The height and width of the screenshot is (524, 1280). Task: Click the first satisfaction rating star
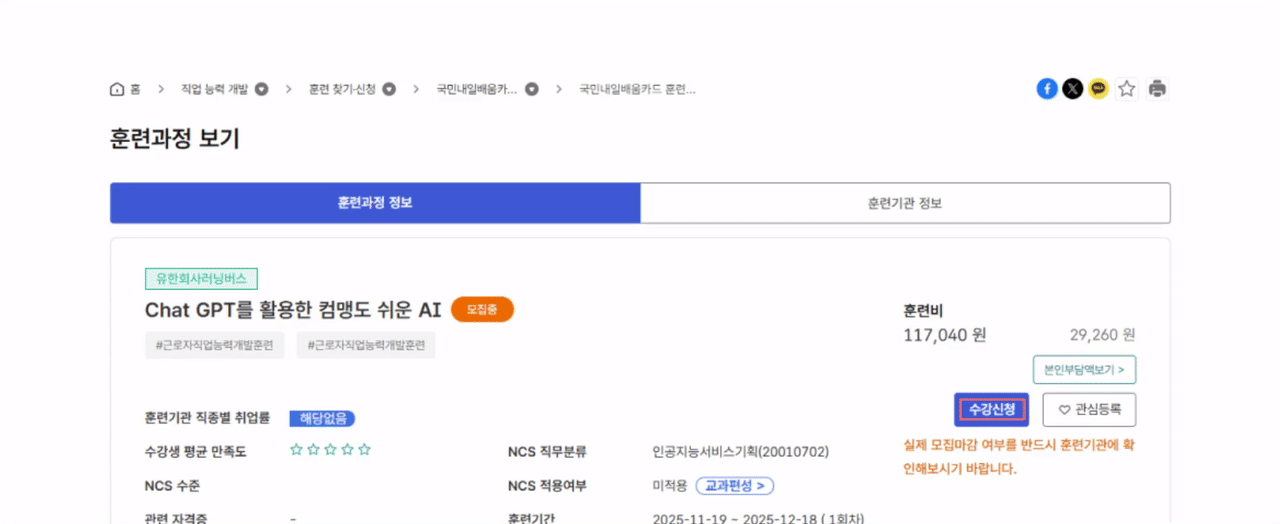(x=296, y=450)
